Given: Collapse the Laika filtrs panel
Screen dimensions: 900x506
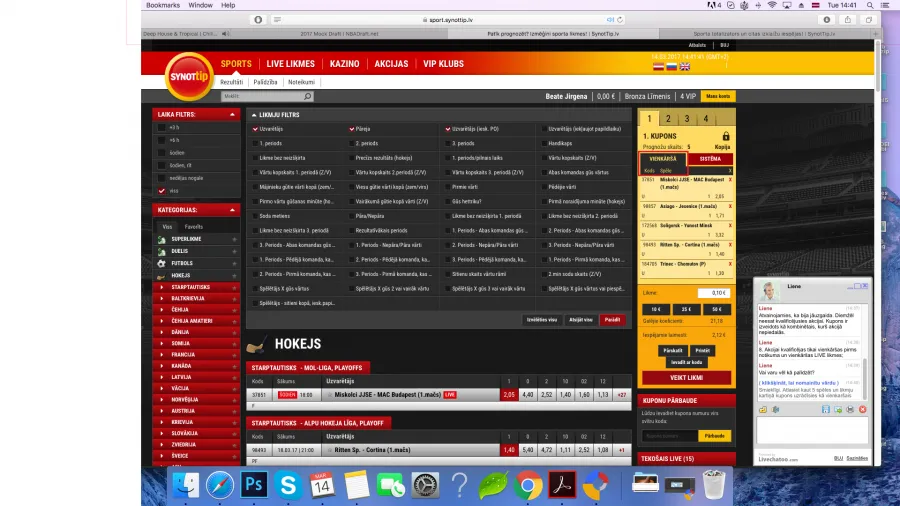Looking at the screenshot, I should coord(232,115).
